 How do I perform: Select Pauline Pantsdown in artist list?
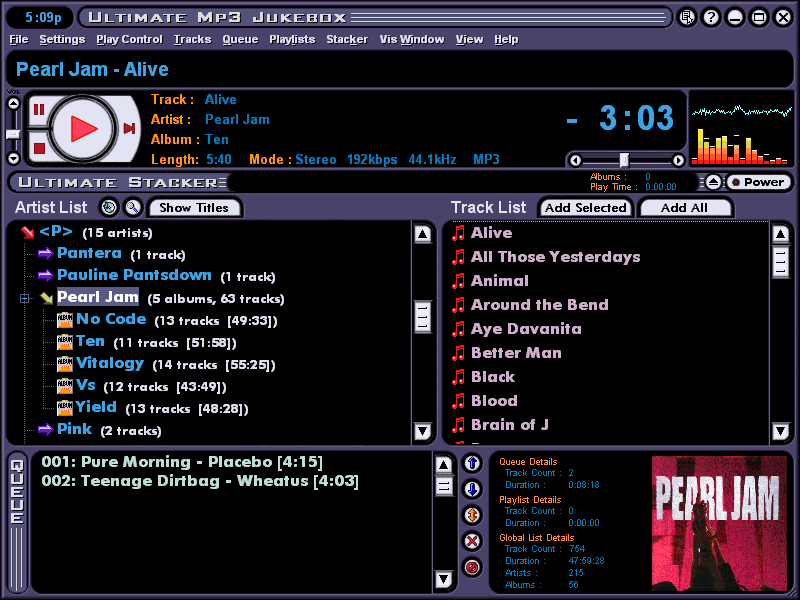click(x=134, y=275)
